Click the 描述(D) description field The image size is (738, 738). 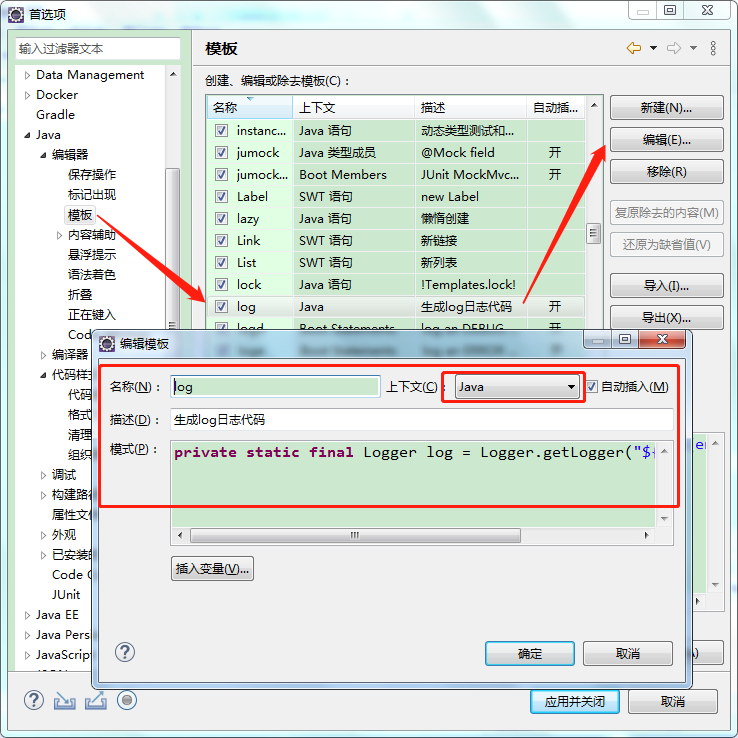422,419
